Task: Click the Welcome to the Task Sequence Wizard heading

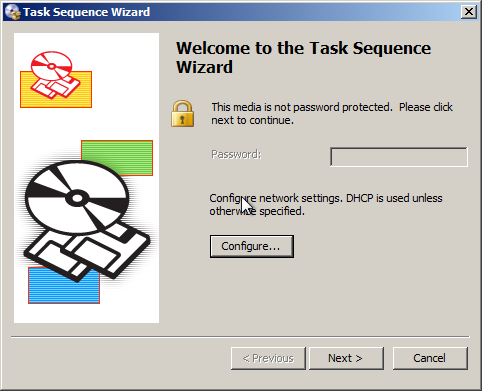Action: point(303,57)
